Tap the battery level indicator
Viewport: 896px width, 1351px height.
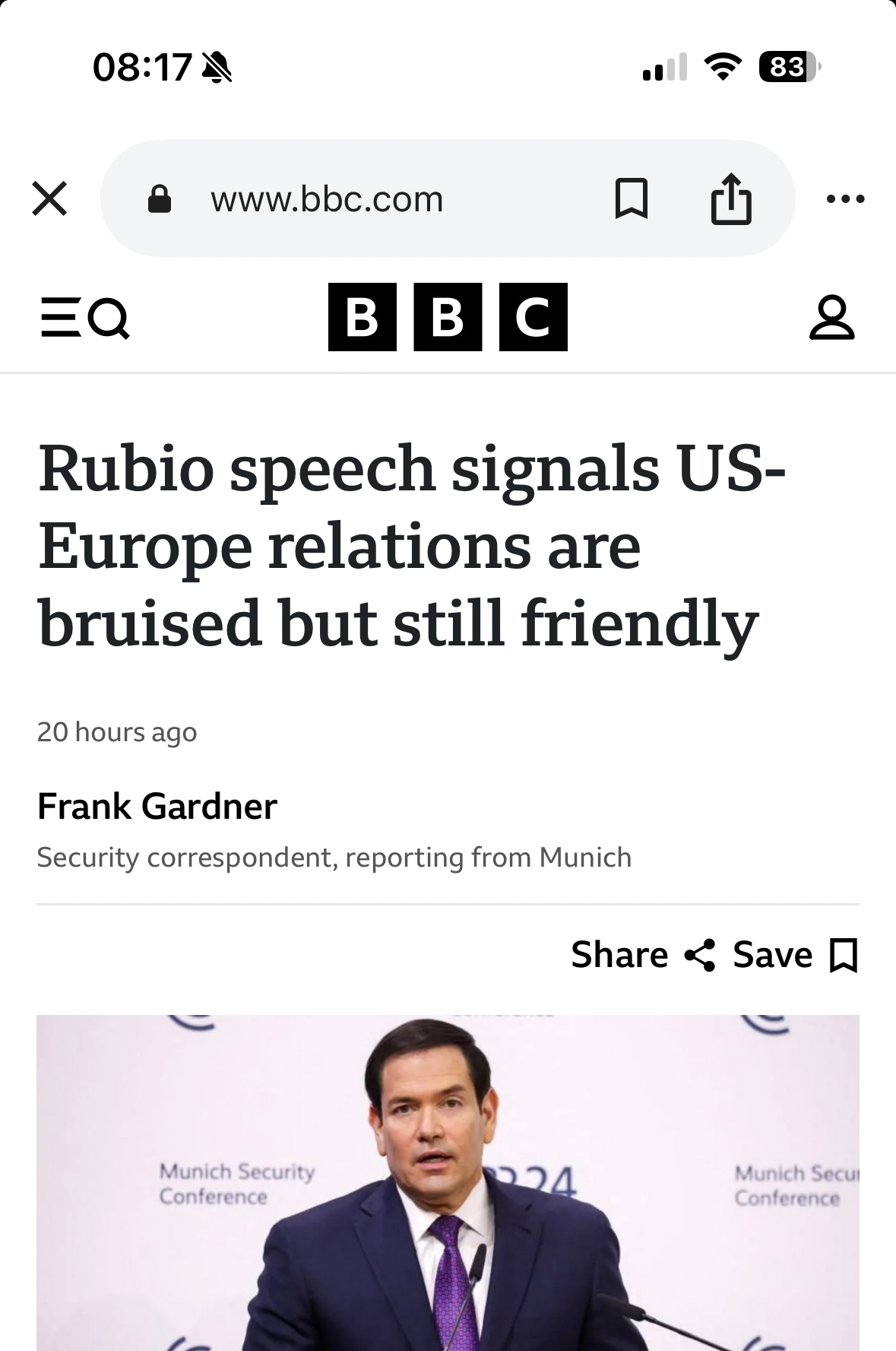click(788, 67)
